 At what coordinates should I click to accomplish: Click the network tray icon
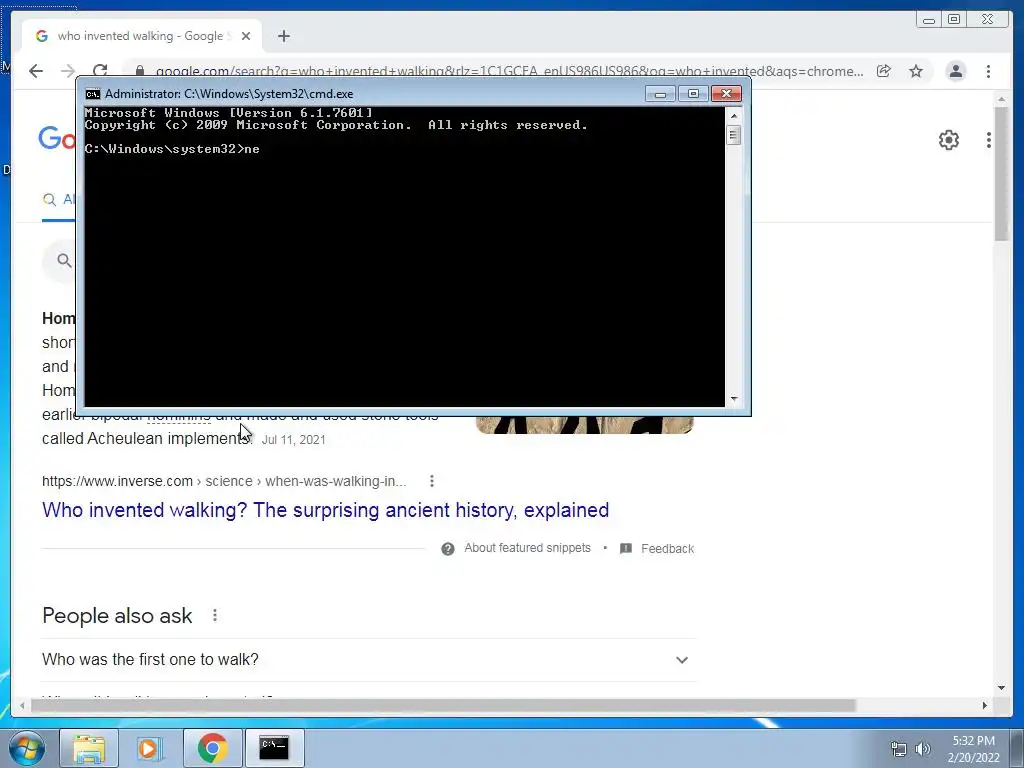pos(899,749)
